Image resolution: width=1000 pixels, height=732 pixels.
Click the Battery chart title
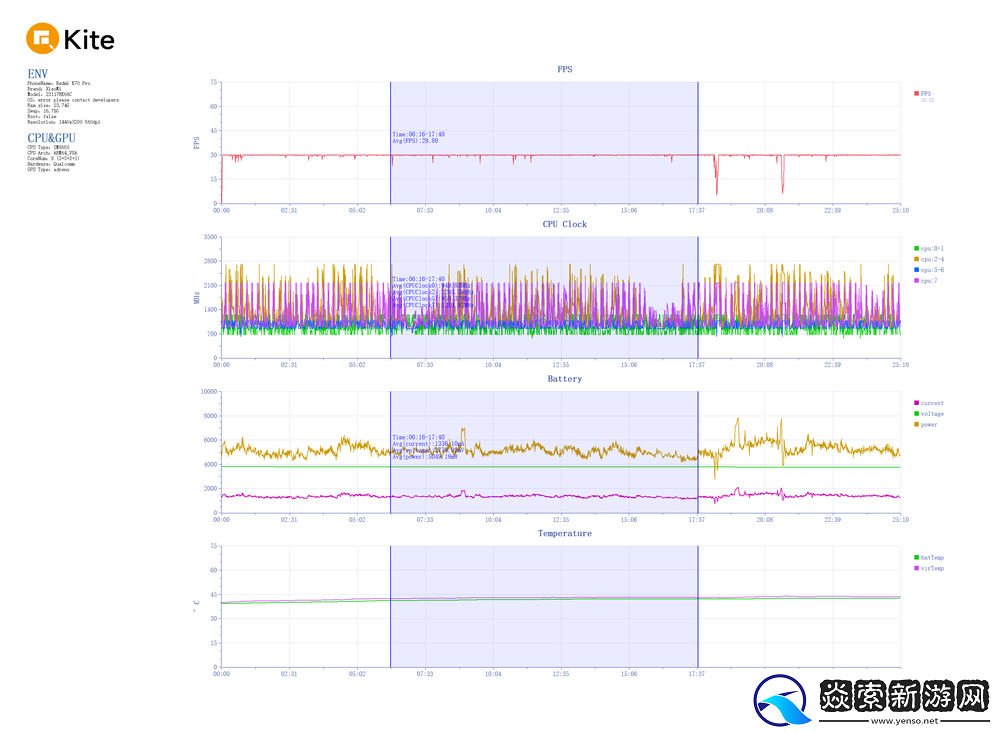click(x=564, y=379)
